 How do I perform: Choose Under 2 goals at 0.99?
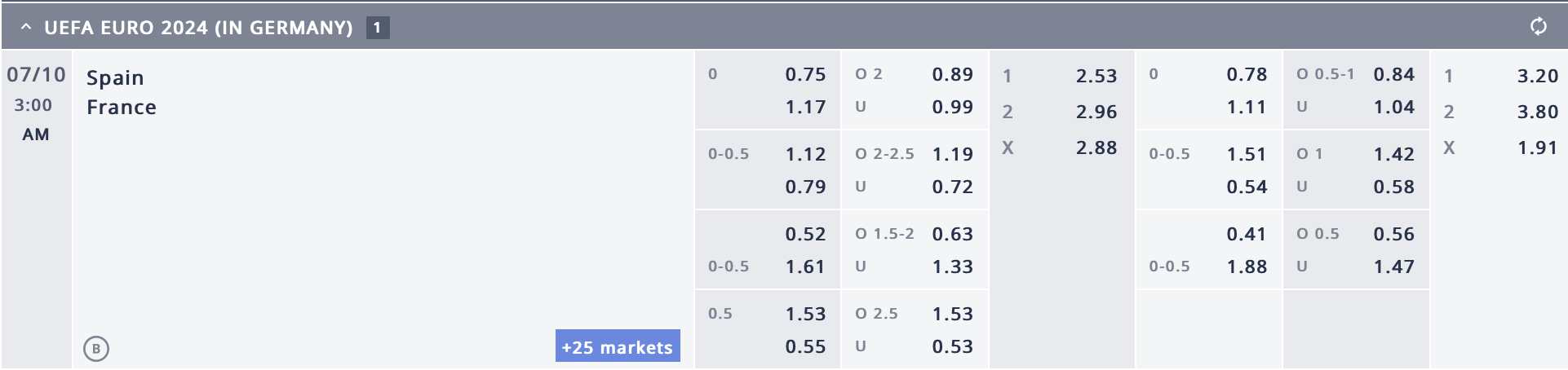point(952,107)
